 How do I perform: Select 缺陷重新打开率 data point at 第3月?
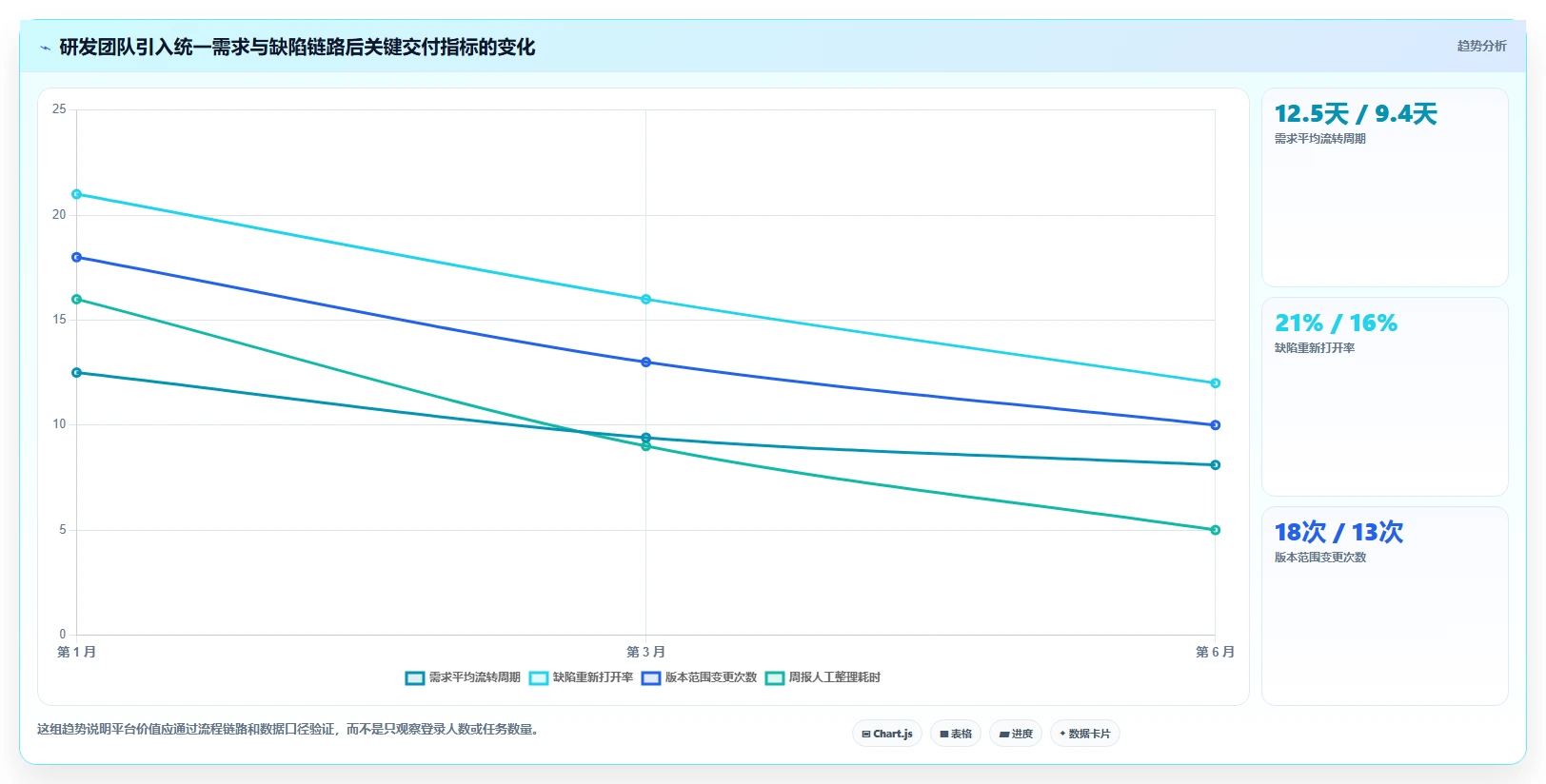click(646, 300)
